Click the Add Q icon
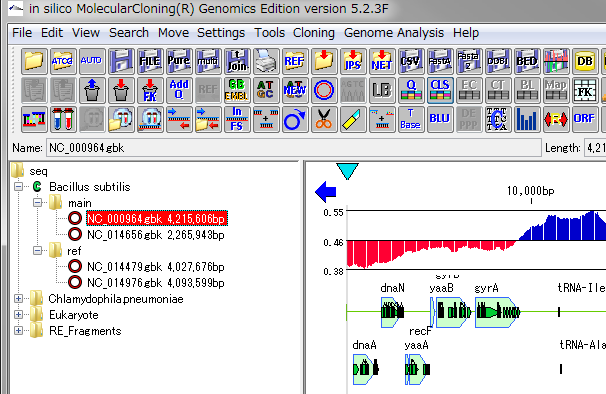The width and height of the screenshot is (606, 394). 179,90
